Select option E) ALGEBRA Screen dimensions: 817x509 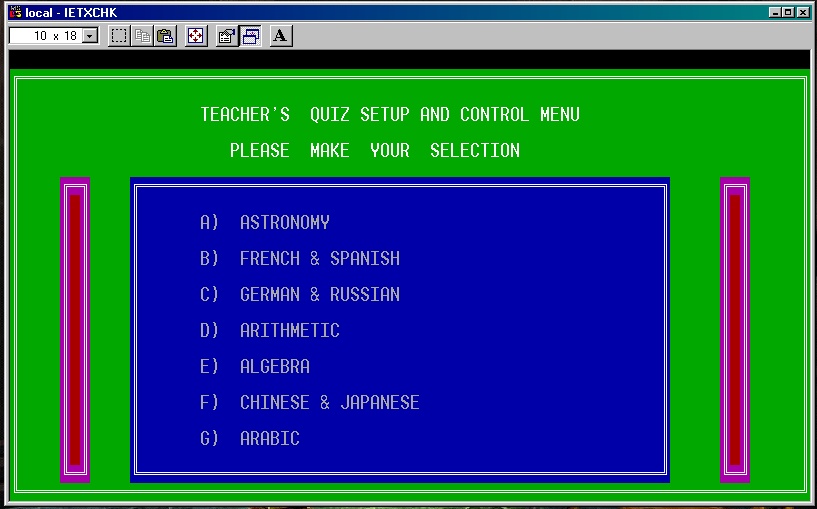255,366
